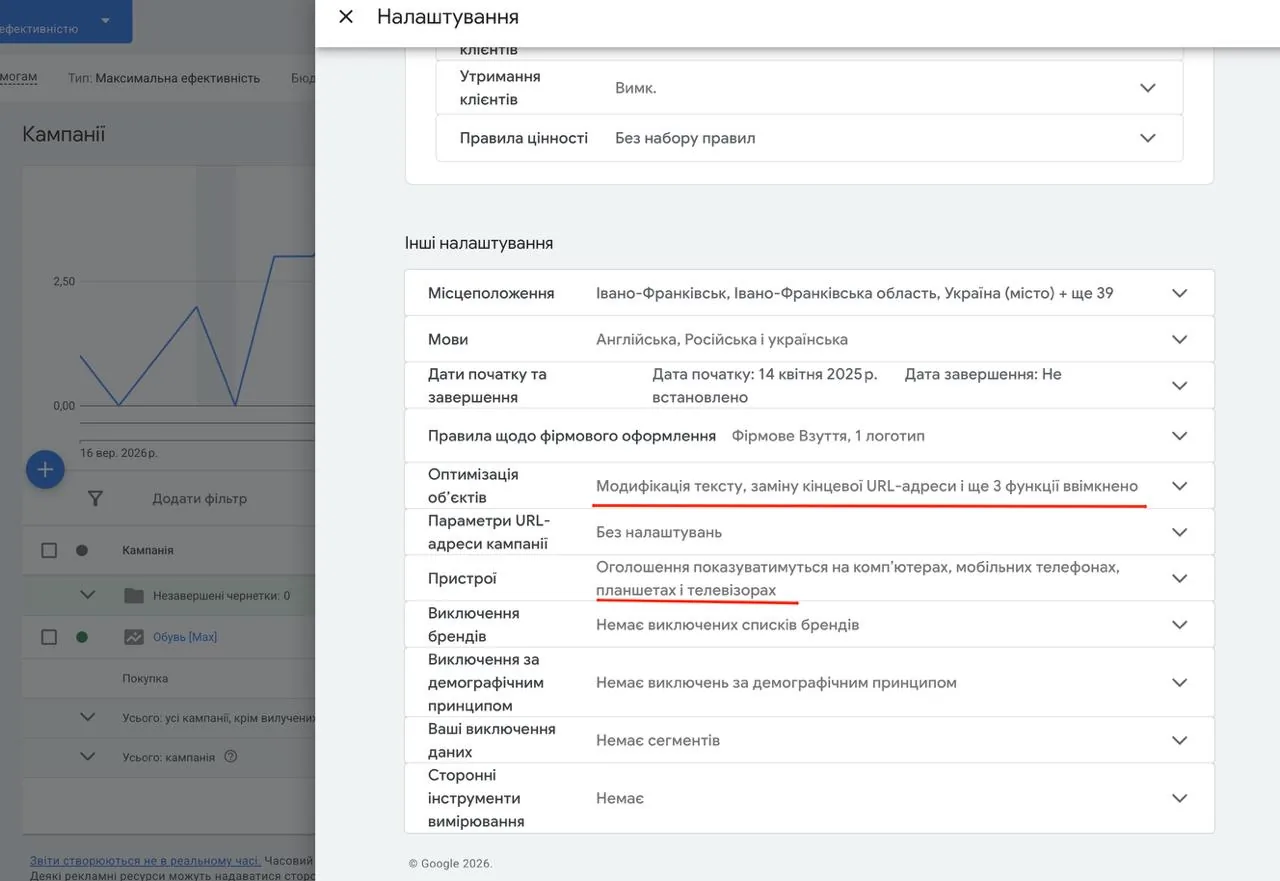
Task: Click the Івано-Франківськ location value text
Action: click(x=855, y=293)
